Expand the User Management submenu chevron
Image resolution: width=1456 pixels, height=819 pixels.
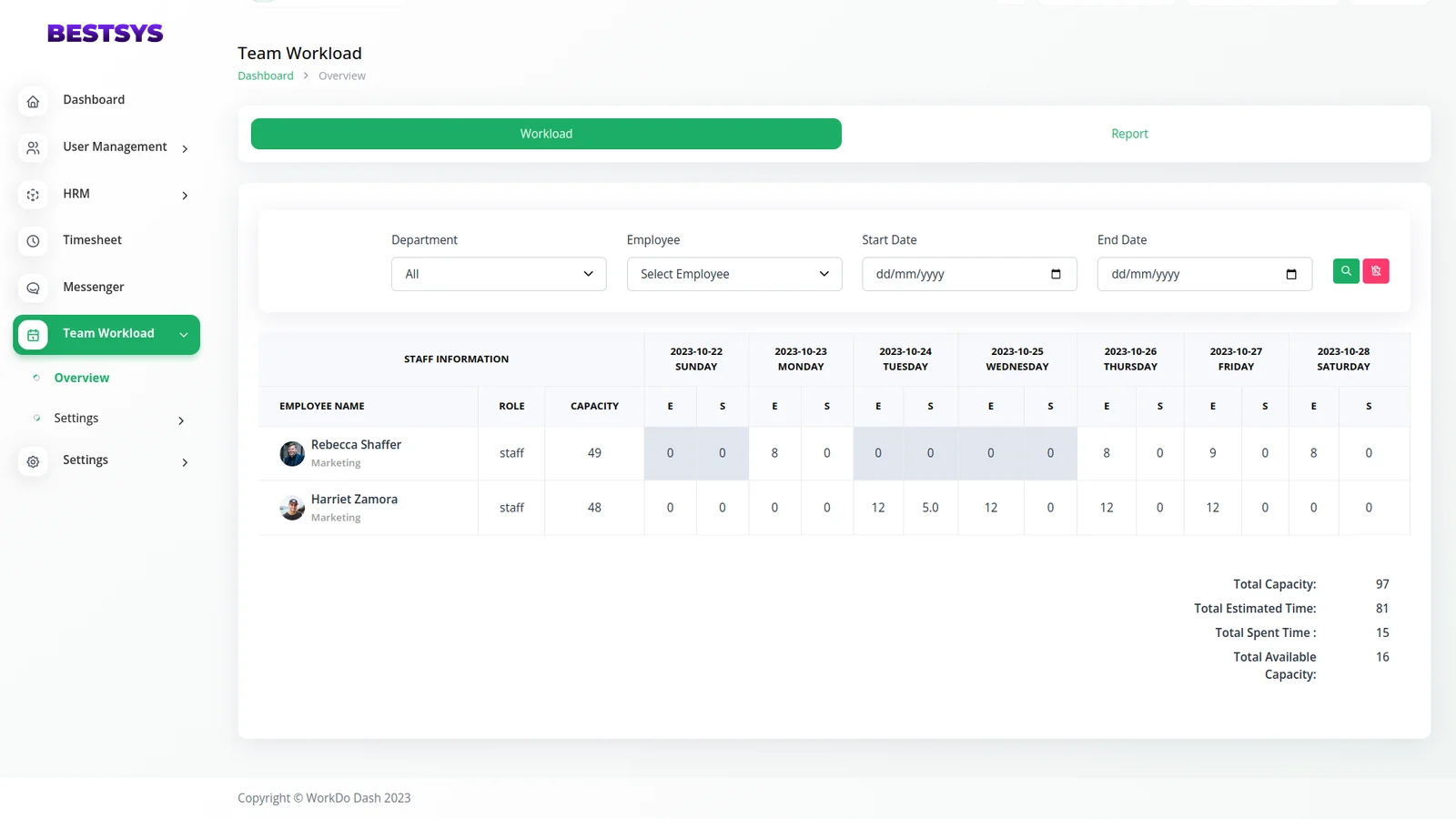click(x=185, y=148)
